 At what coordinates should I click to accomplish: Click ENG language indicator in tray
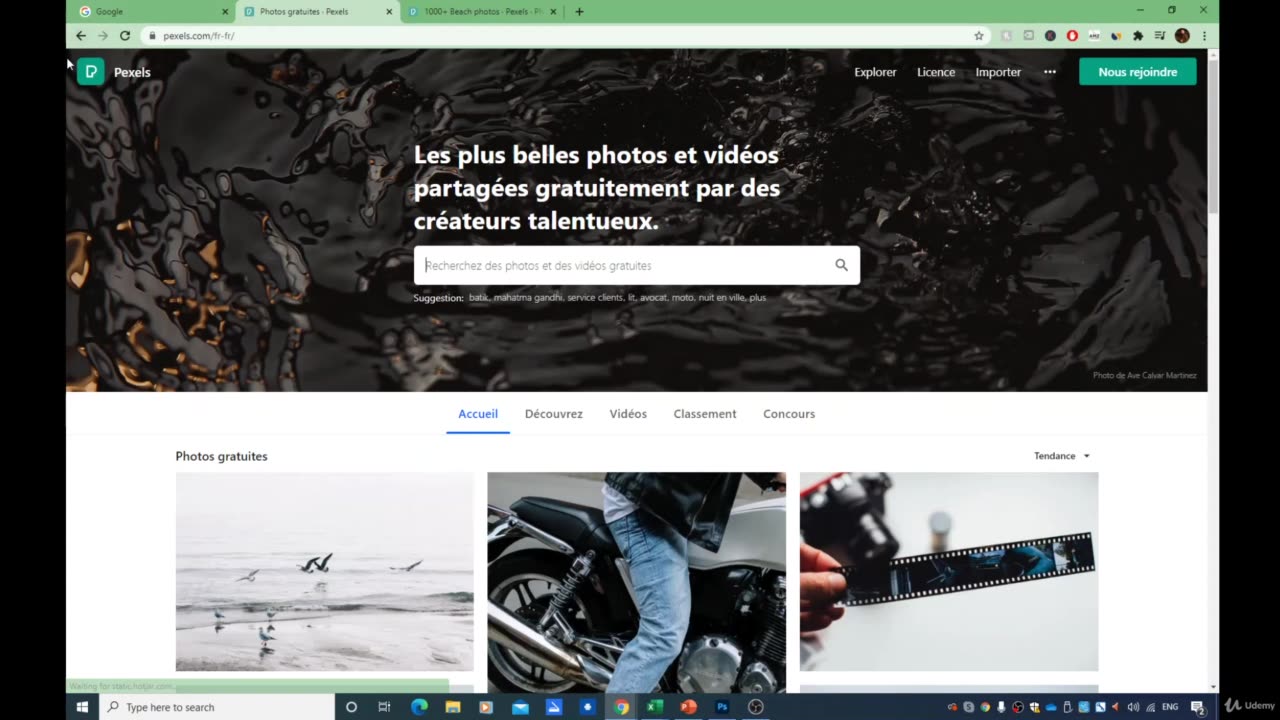click(x=1170, y=707)
